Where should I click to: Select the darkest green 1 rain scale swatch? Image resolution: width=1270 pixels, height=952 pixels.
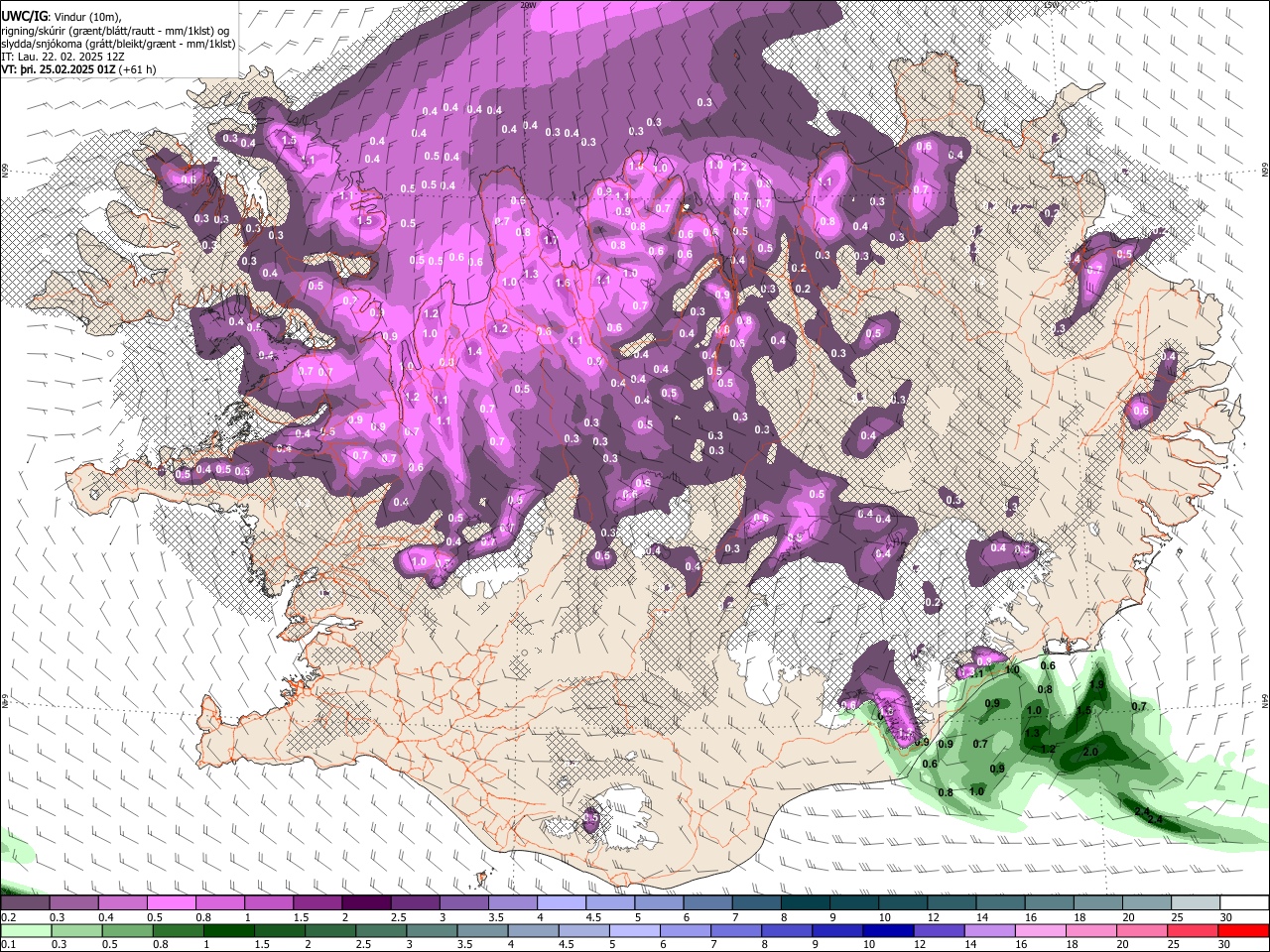coord(227,930)
